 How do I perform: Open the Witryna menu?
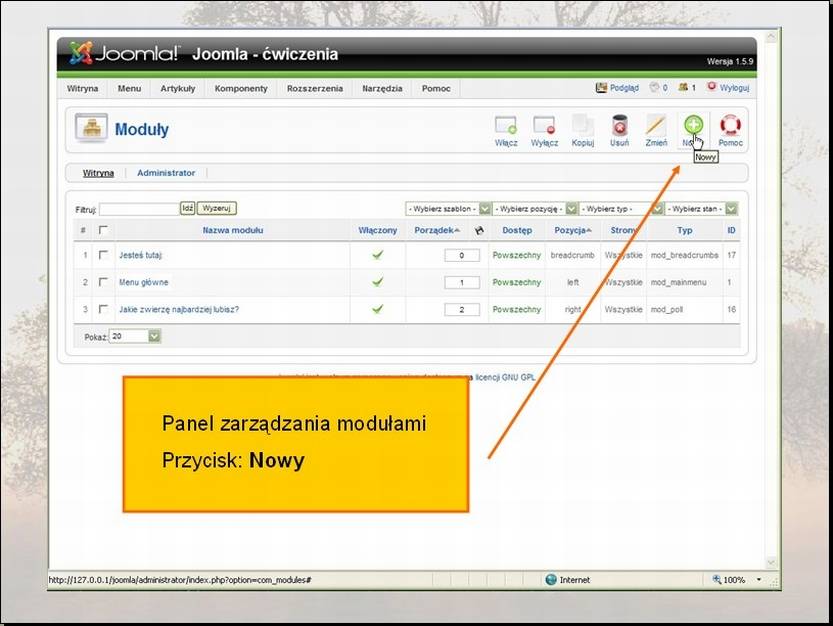pyautogui.click(x=82, y=88)
